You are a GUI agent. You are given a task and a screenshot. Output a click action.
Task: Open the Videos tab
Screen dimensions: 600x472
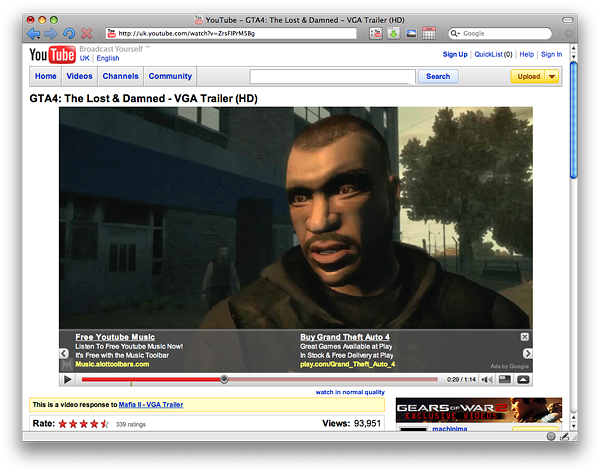coord(79,76)
